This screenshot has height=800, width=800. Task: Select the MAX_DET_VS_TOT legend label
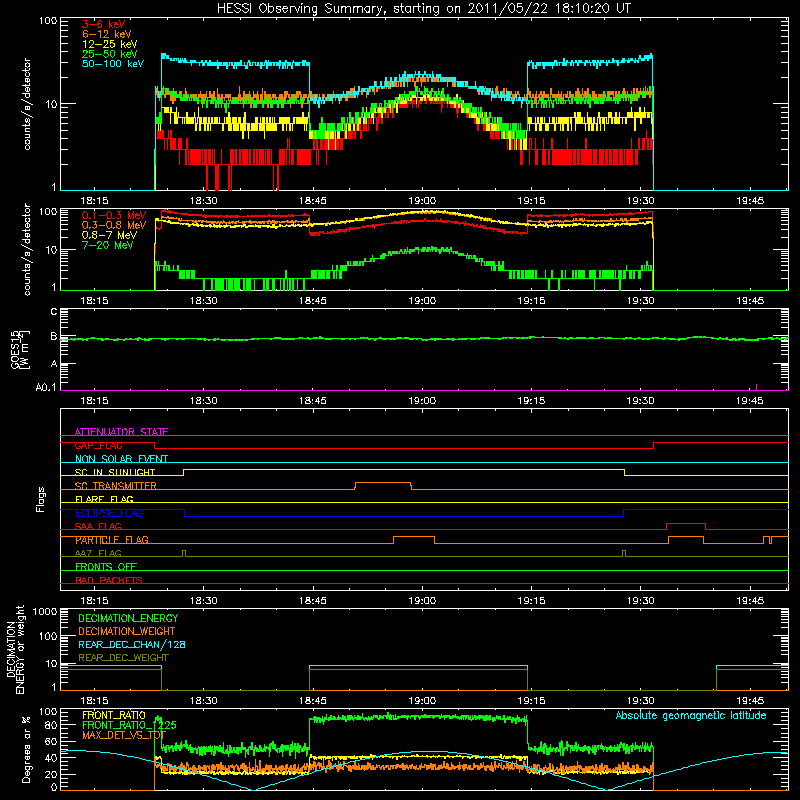[124, 735]
